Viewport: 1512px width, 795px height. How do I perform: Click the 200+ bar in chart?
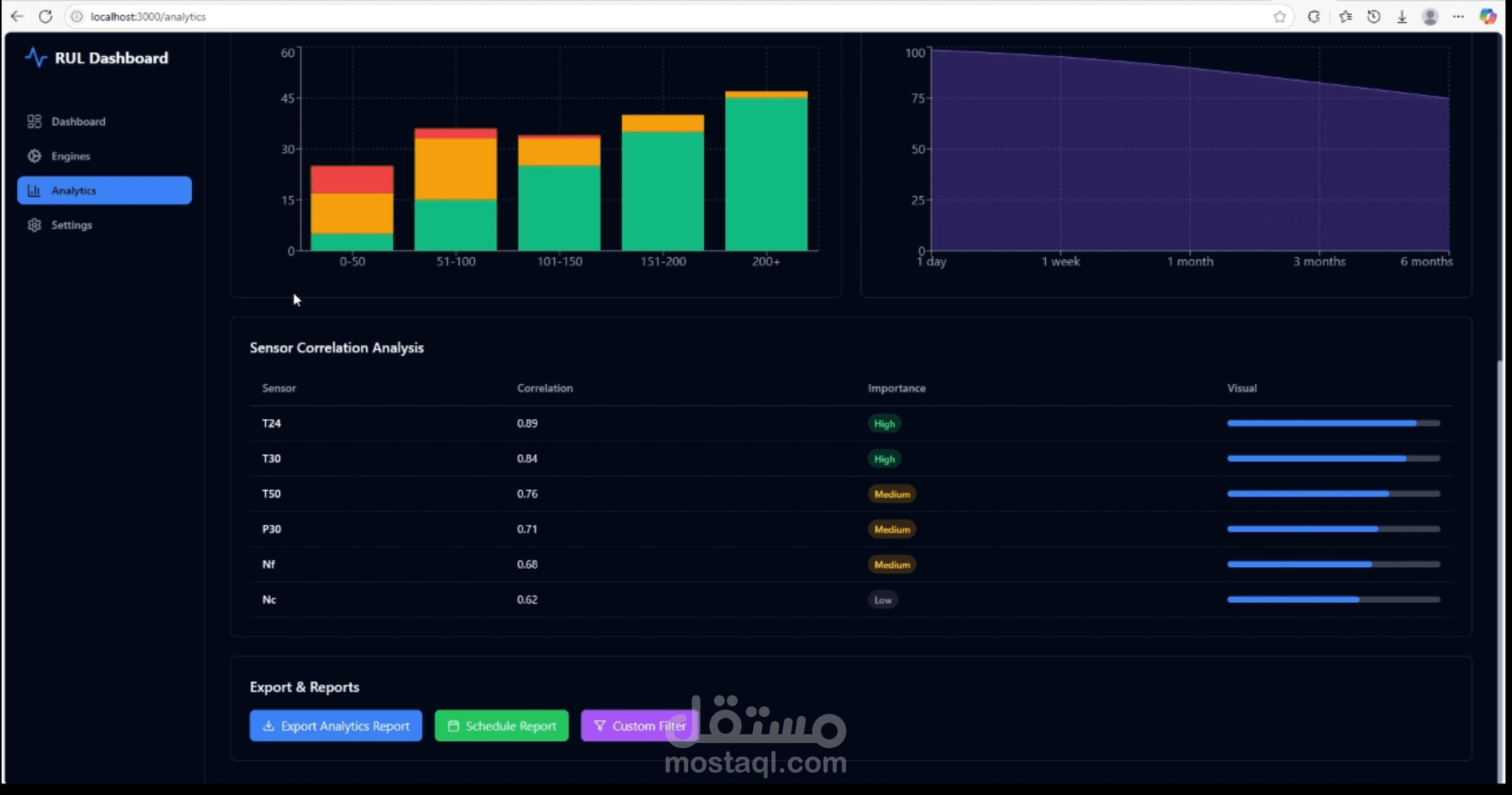tap(766, 171)
